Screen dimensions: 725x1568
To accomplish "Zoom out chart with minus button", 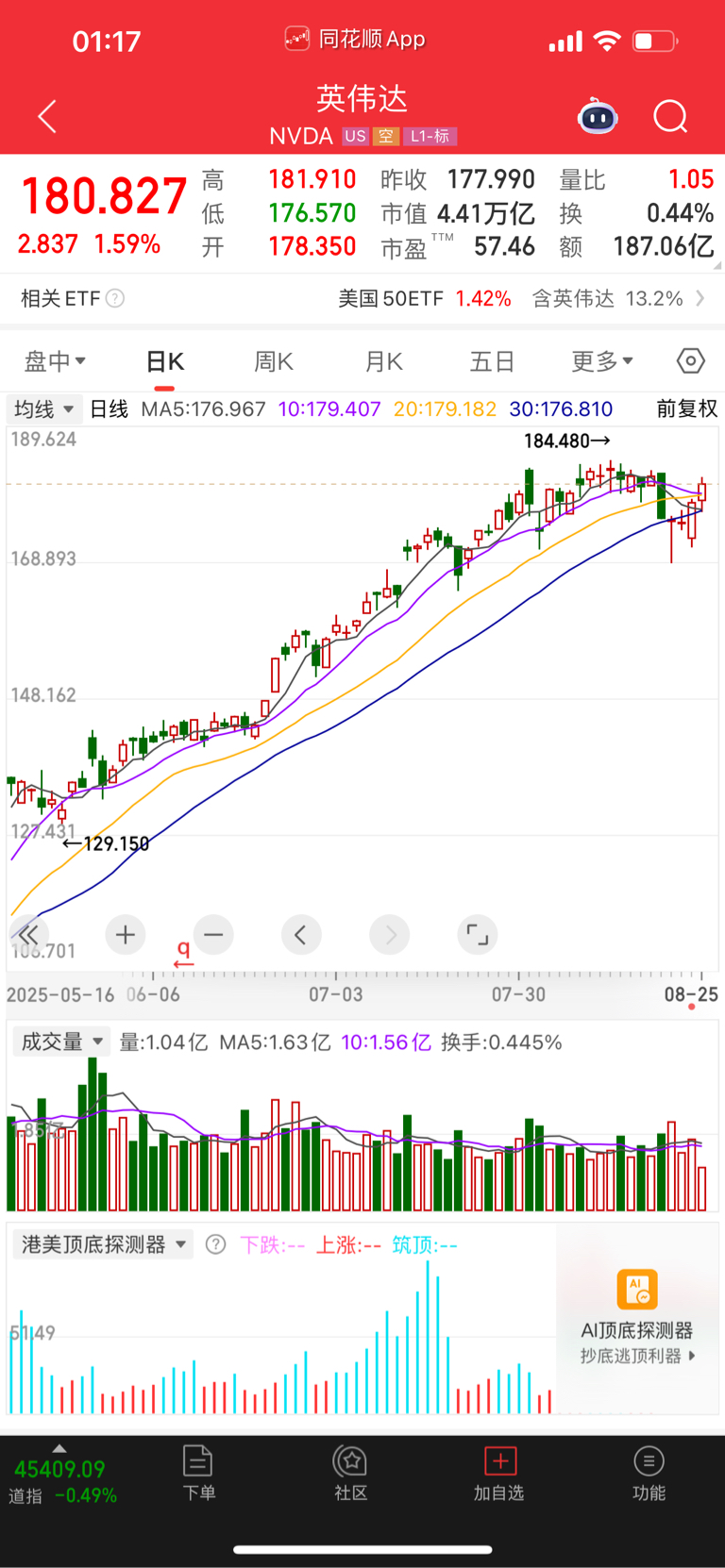I will coord(213,935).
